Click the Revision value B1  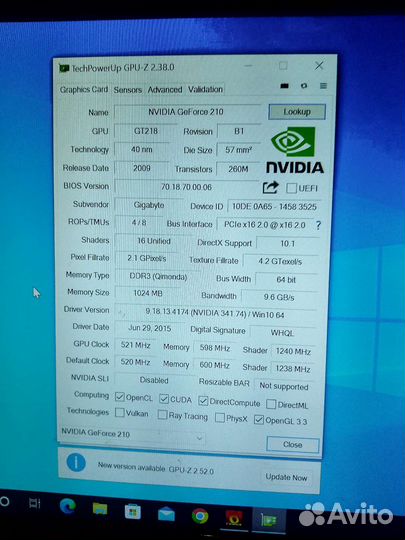239,132
